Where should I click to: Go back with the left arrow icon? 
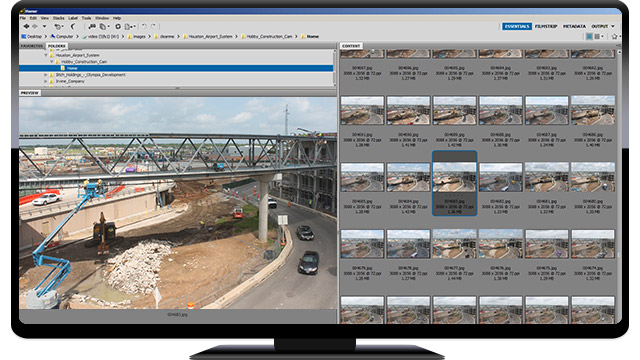click(x=26, y=26)
